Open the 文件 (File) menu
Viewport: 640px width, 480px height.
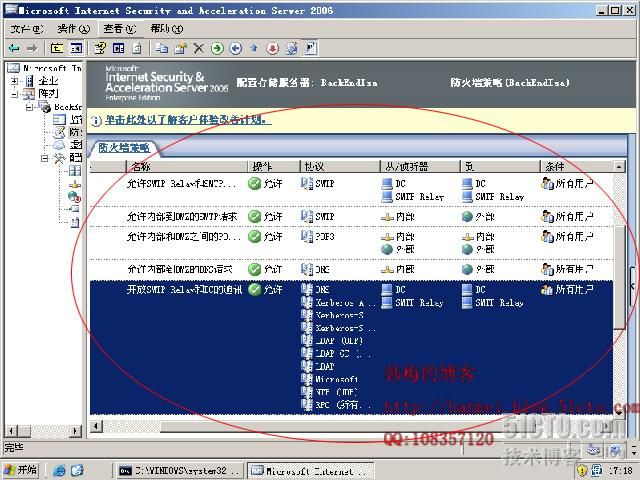coord(27,29)
